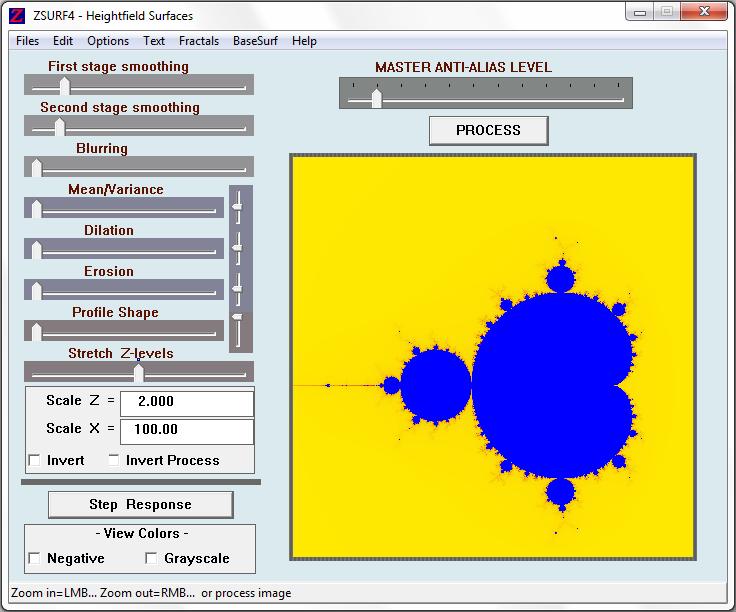Screen dimensions: 736x612
Task: Close the ZSURF4 window
Action: pos(704,12)
